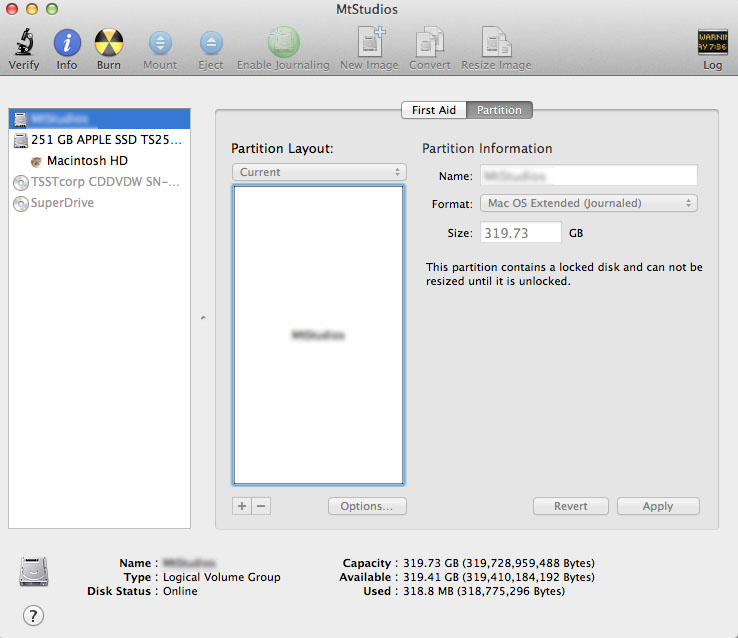The height and width of the screenshot is (638, 738).
Task: Remove partition with the minus button
Action: (x=261, y=506)
